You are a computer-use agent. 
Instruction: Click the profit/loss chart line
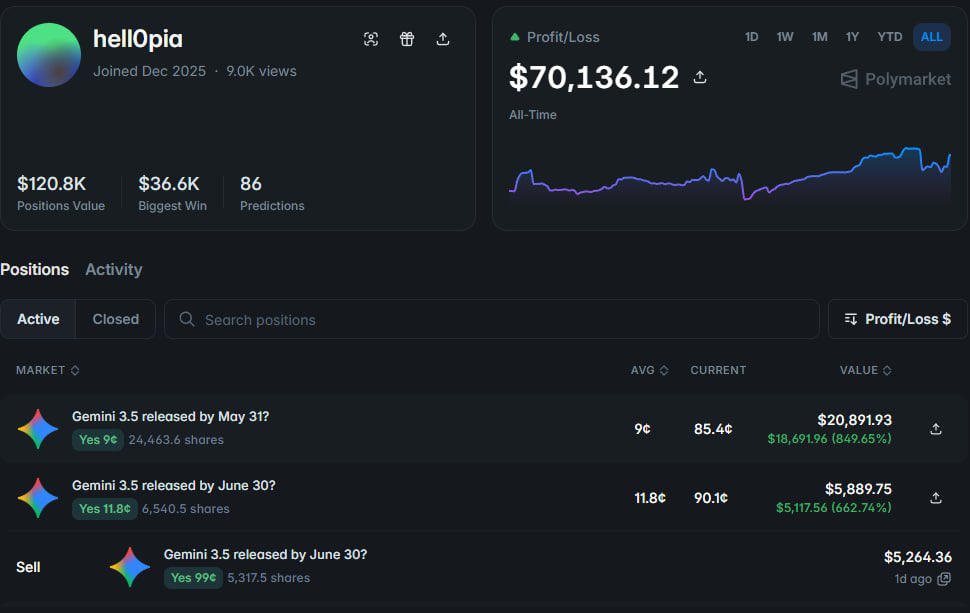pos(730,176)
